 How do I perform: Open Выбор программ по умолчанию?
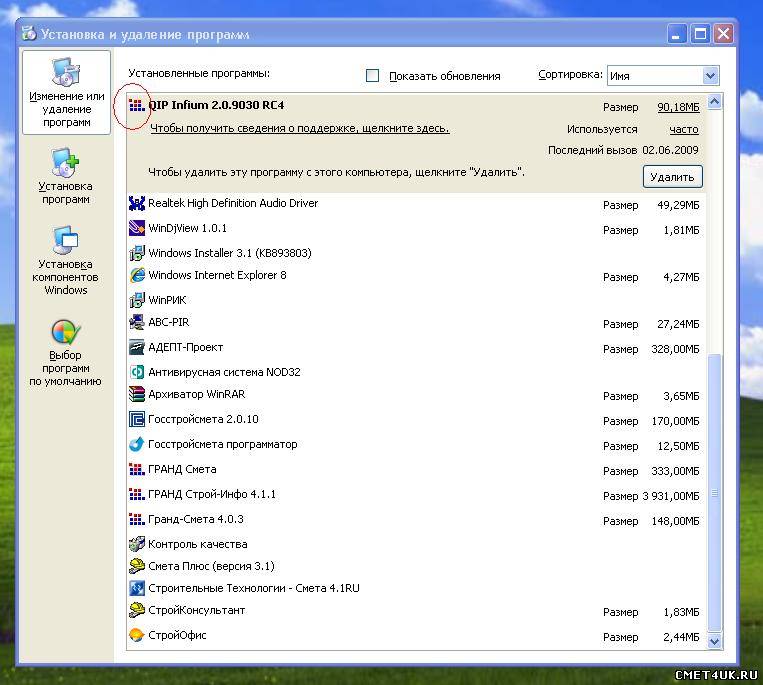click(65, 352)
